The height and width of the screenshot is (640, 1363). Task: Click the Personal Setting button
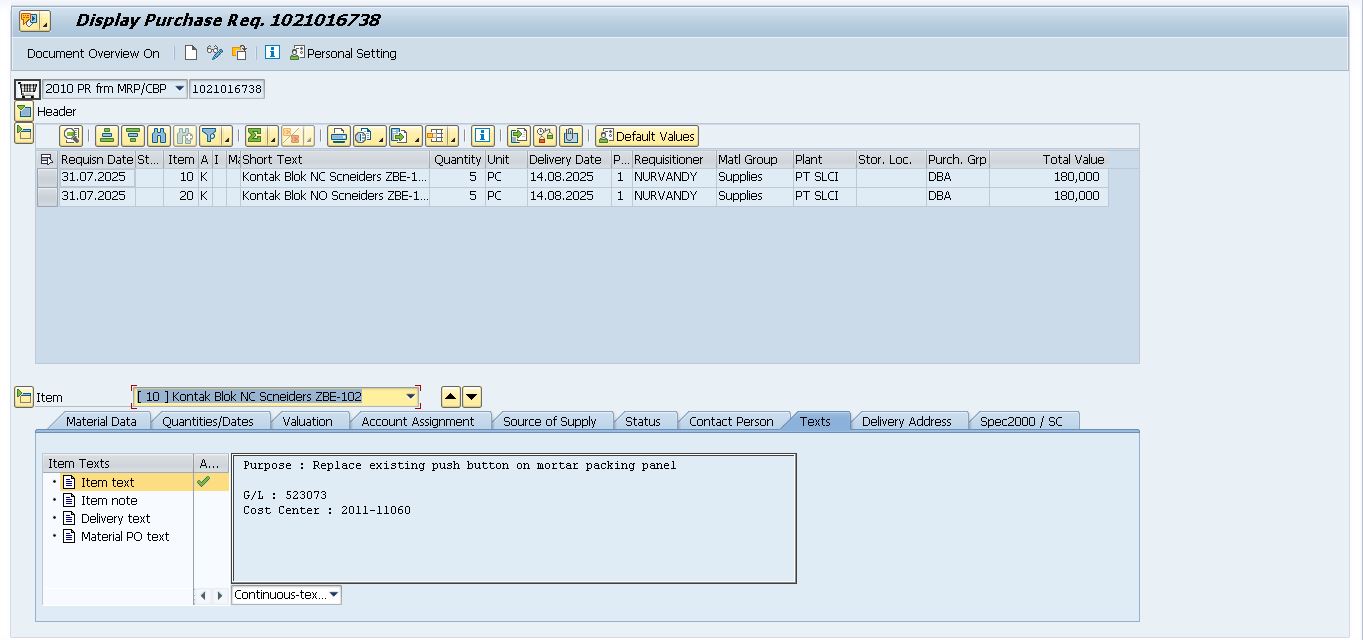click(343, 54)
